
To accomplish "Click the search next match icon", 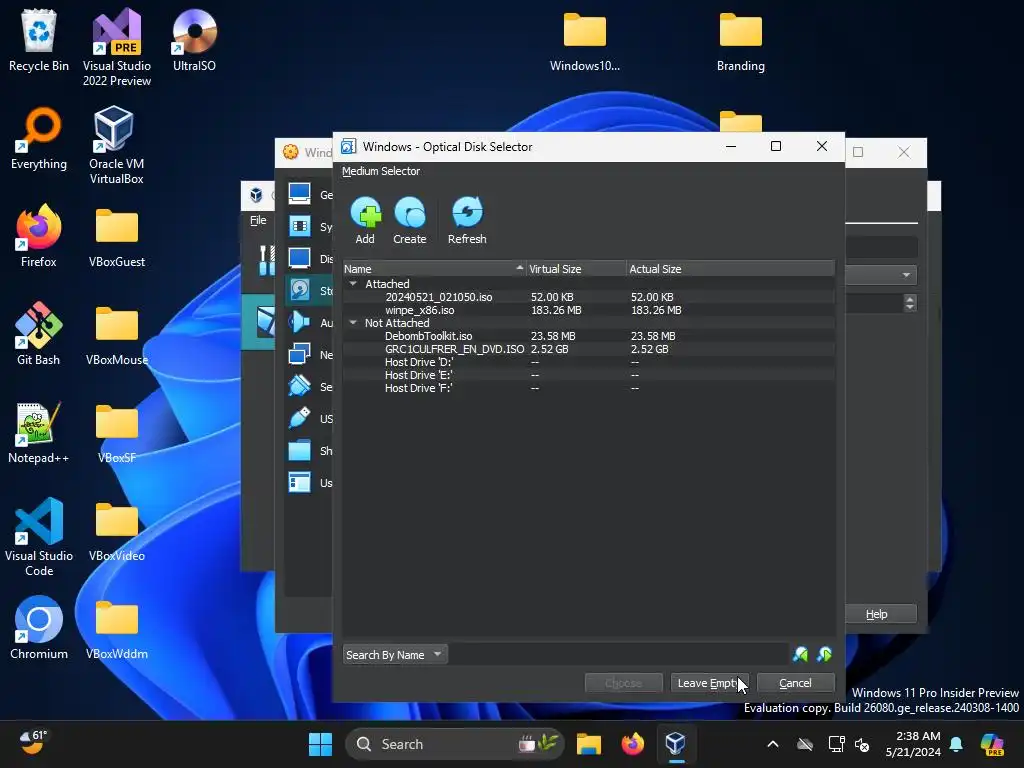I will (825, 654).
